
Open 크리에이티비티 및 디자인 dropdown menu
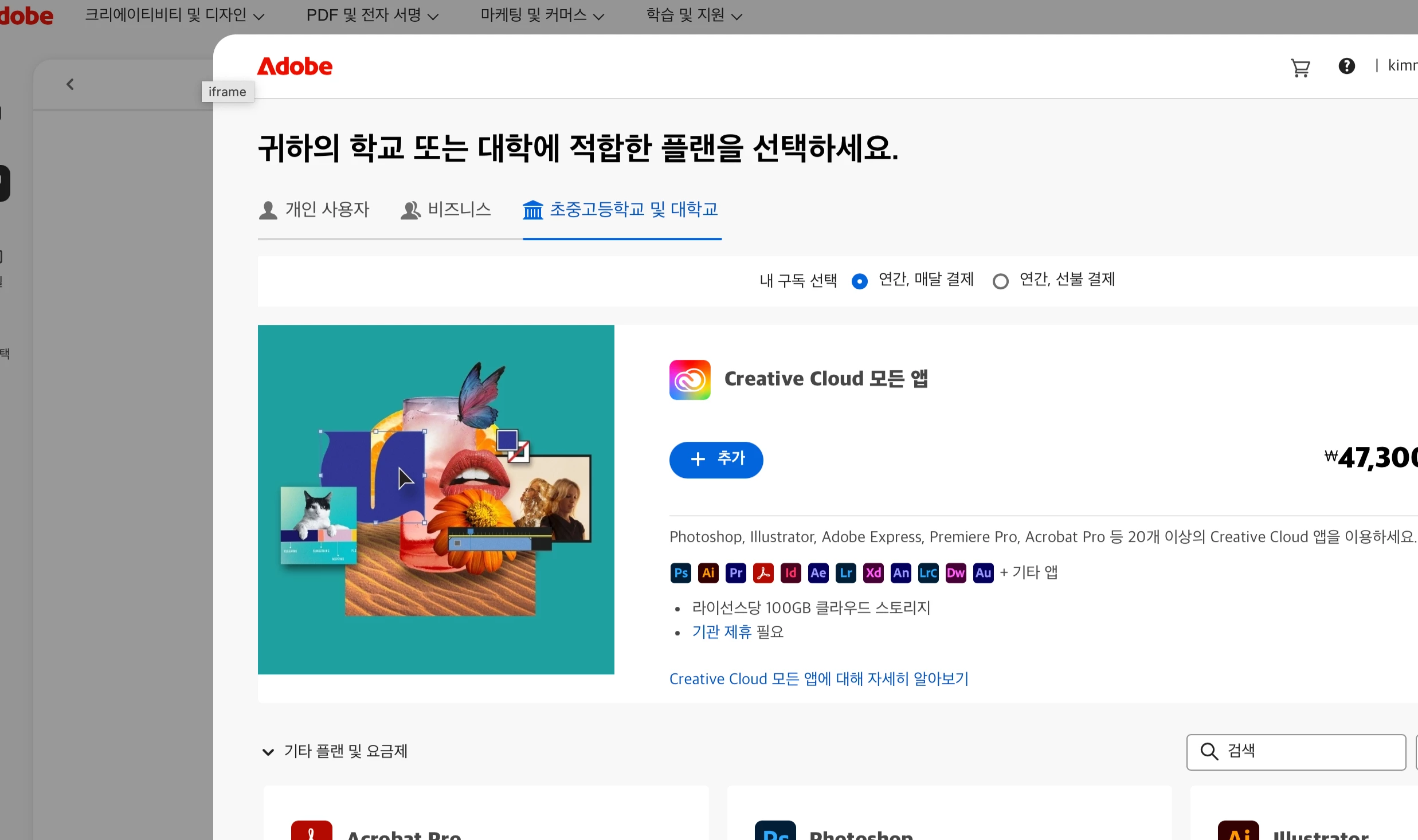(x=174, y=15)
